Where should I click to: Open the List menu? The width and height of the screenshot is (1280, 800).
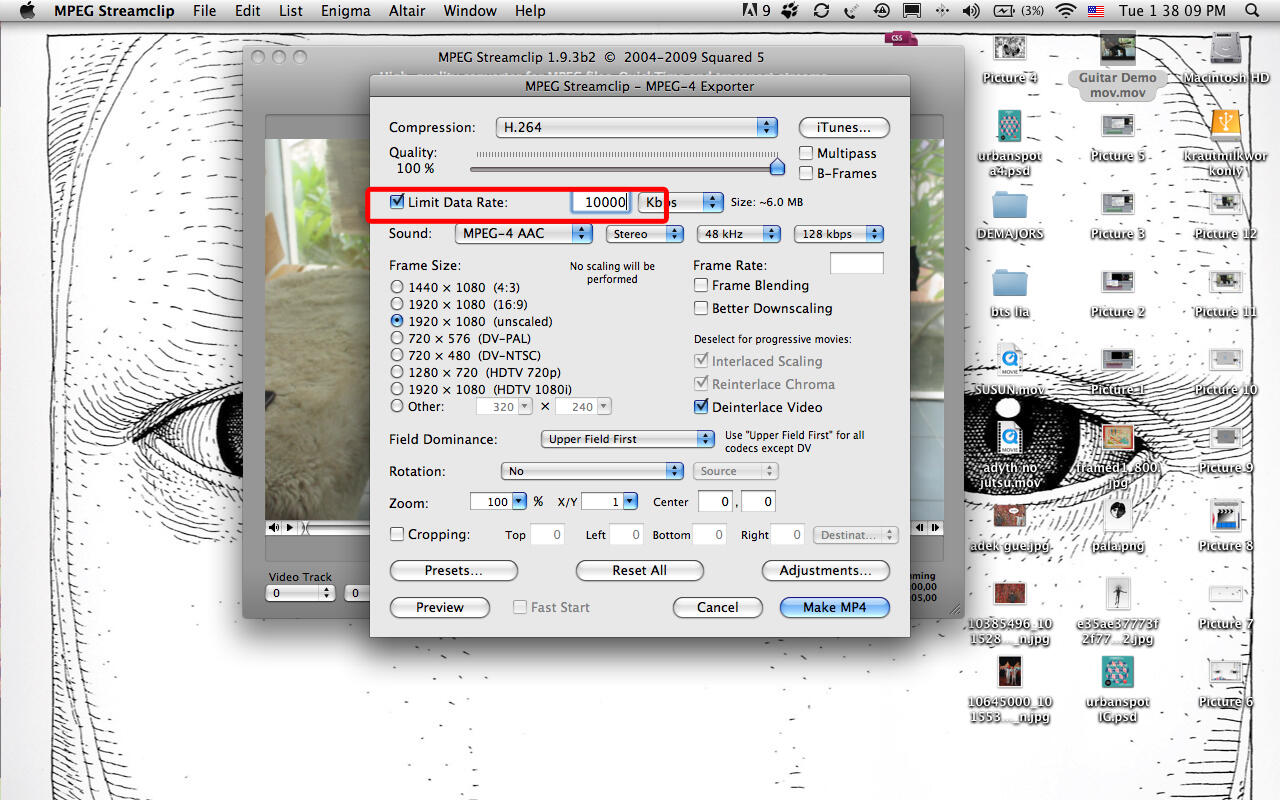pos(291,11)
